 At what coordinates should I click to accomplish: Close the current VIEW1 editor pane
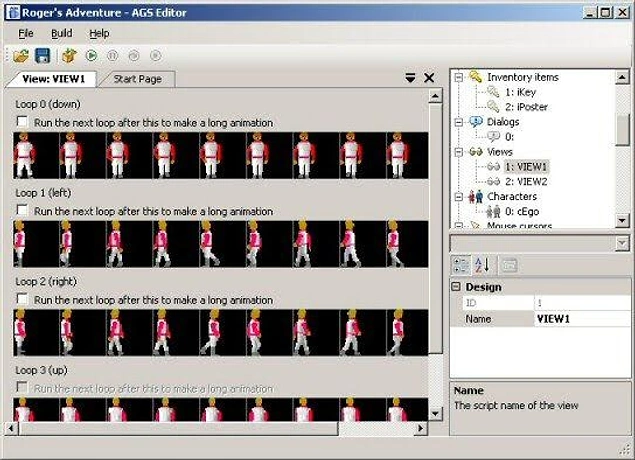coord(429,78)
